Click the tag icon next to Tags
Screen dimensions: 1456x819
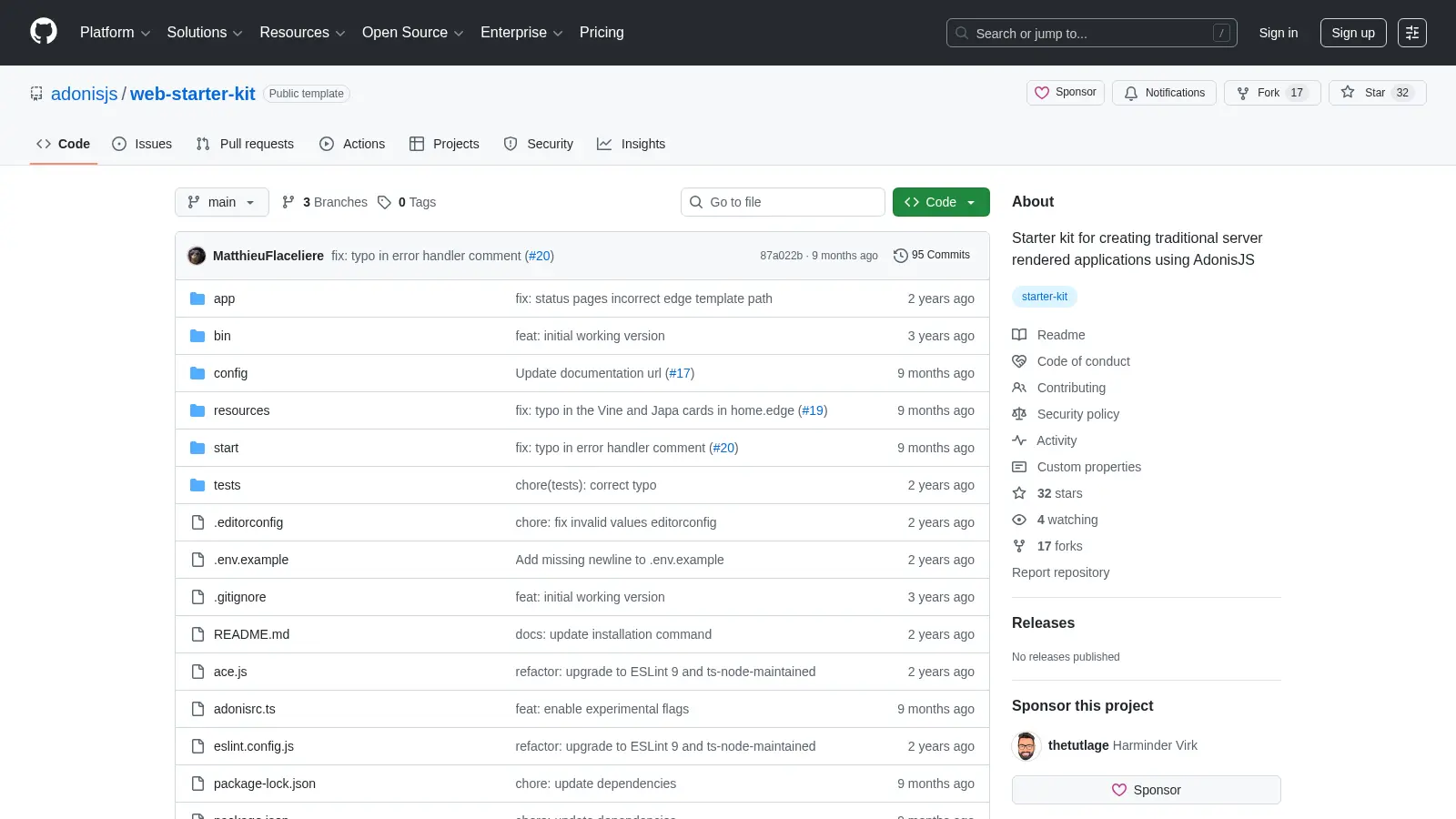pos(385,202)
